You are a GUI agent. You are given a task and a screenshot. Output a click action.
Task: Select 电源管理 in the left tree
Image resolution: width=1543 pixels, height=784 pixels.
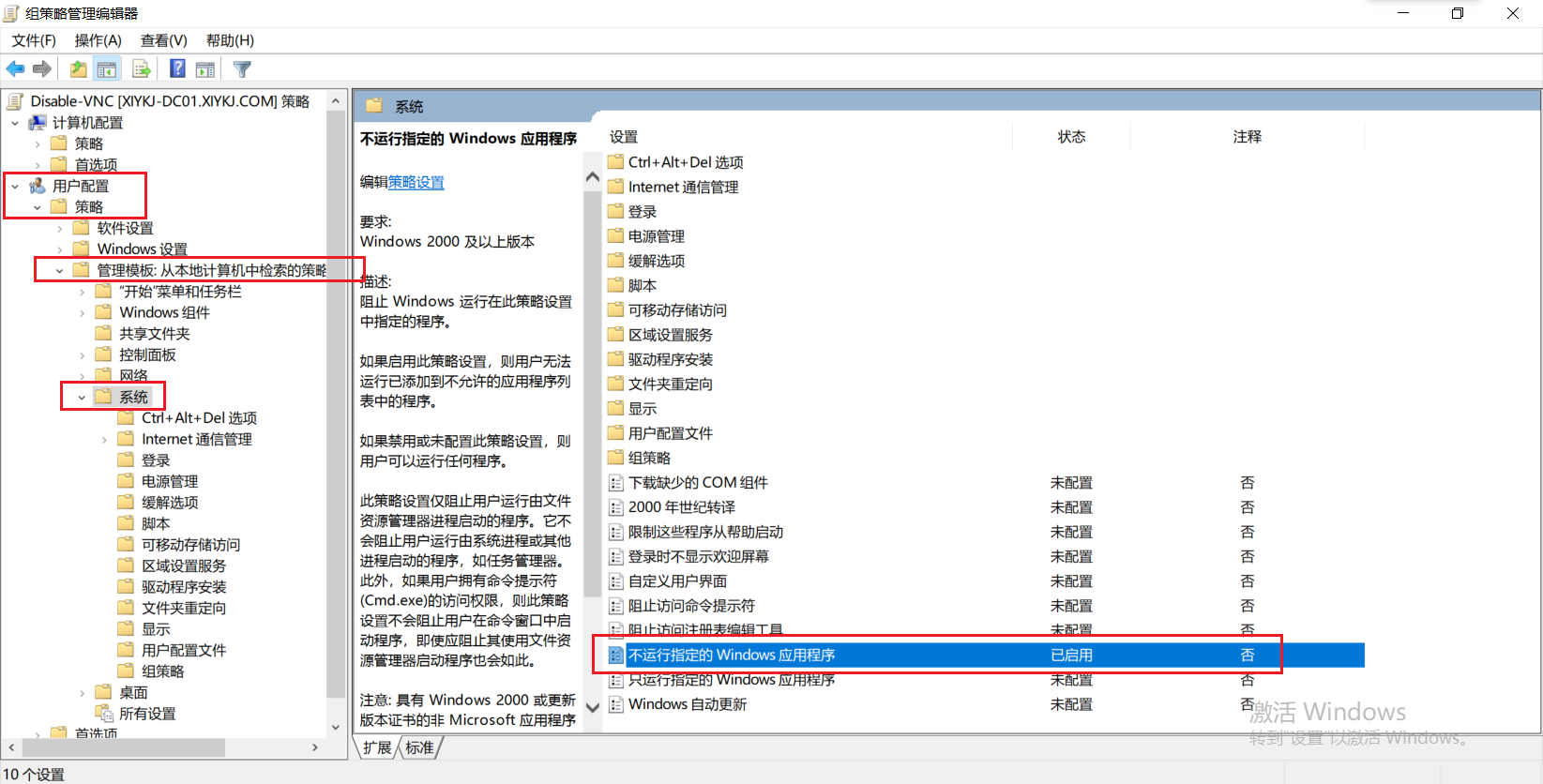pos(170,481)
